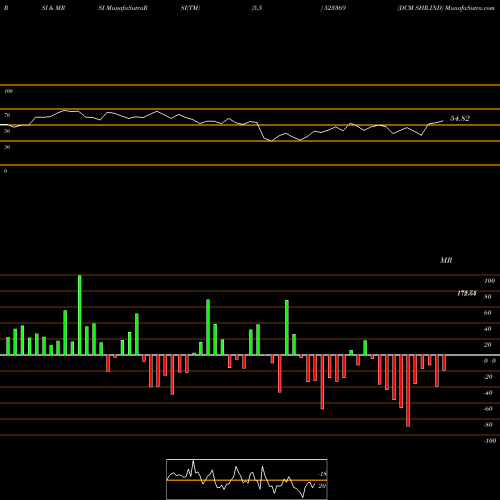The image size is (500, 500).
Task: Click the end of the white RSI line
Action: click(x=443, y=121)
